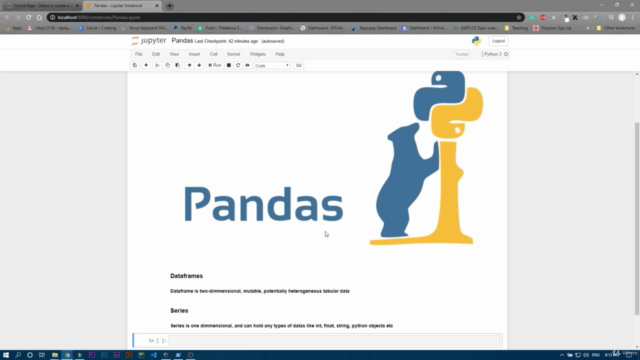Viewport: 640px width, 360px height.
Task: Open the browser profile avatar
Action: [x=622, y=18]
